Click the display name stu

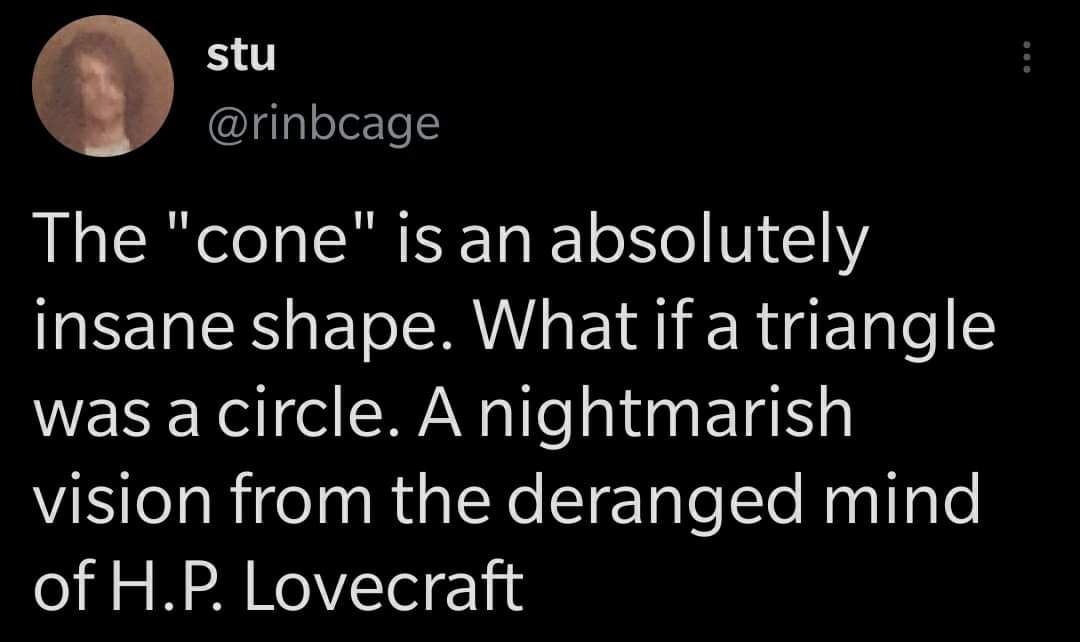[x=240, y=56]
